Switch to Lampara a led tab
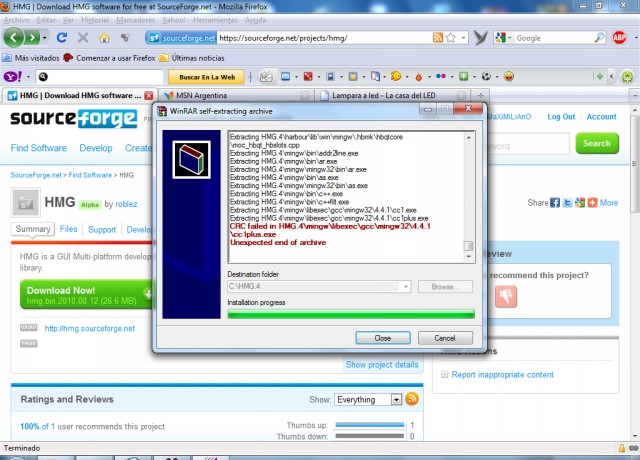 [392, 96]
